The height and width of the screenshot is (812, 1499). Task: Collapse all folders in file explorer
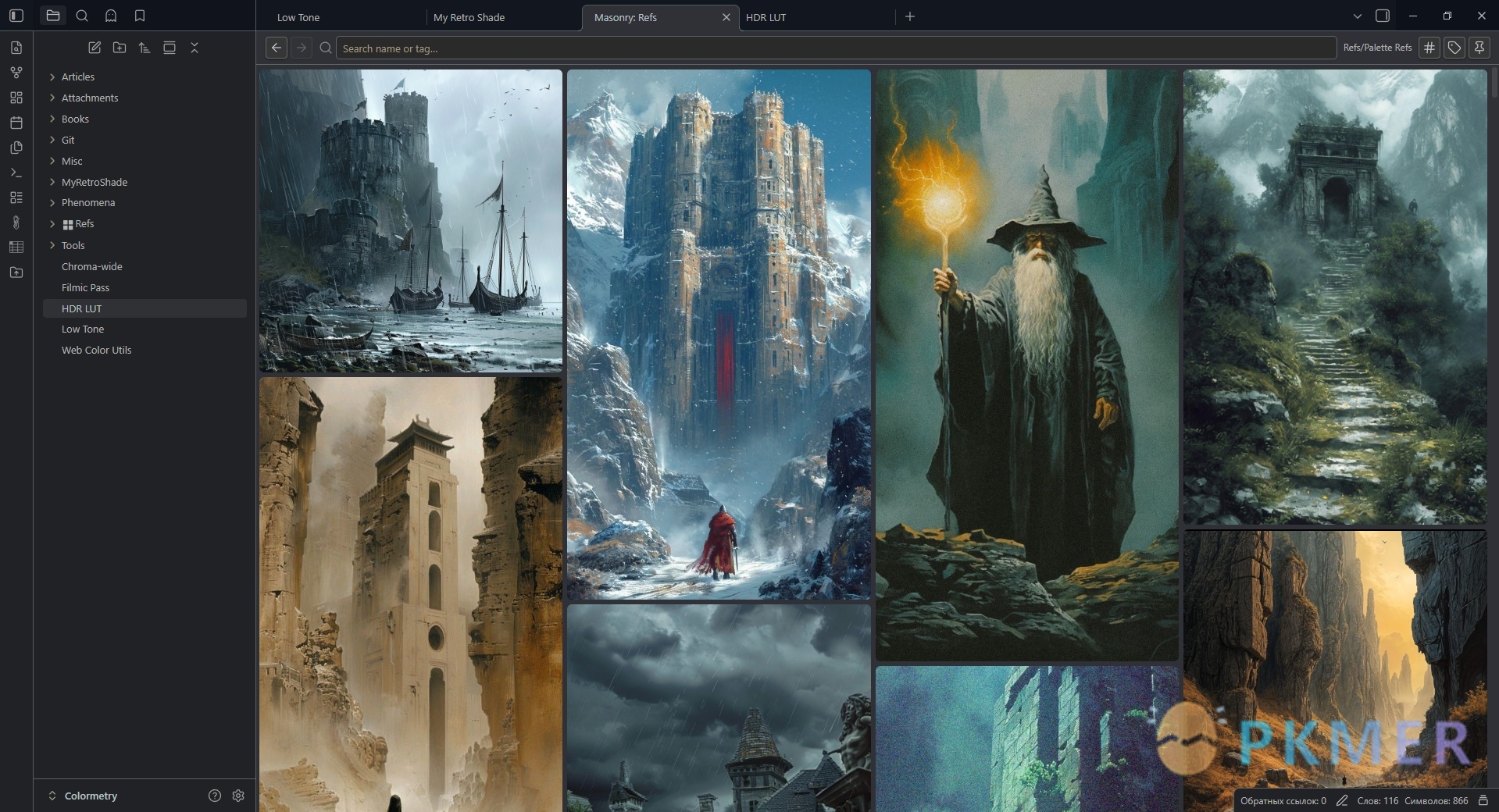[195, 48]
